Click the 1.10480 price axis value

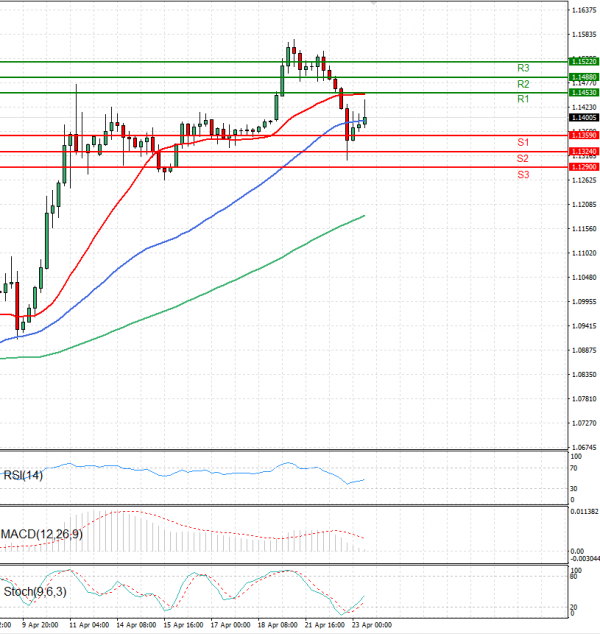point(584,277)
